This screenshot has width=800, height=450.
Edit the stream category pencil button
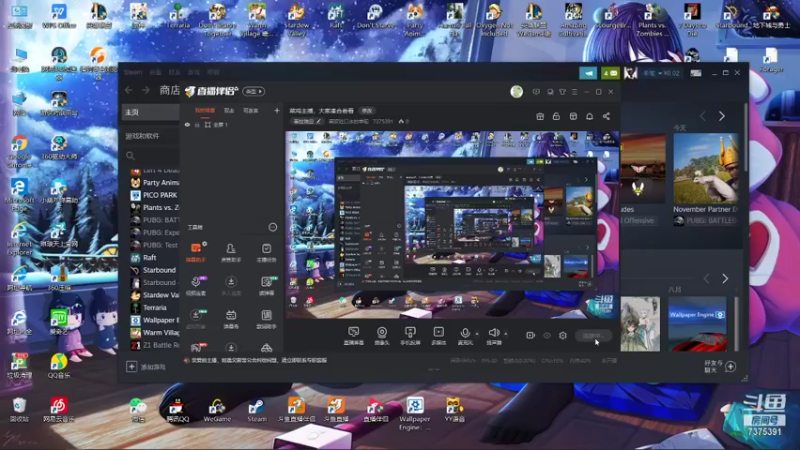306,121
